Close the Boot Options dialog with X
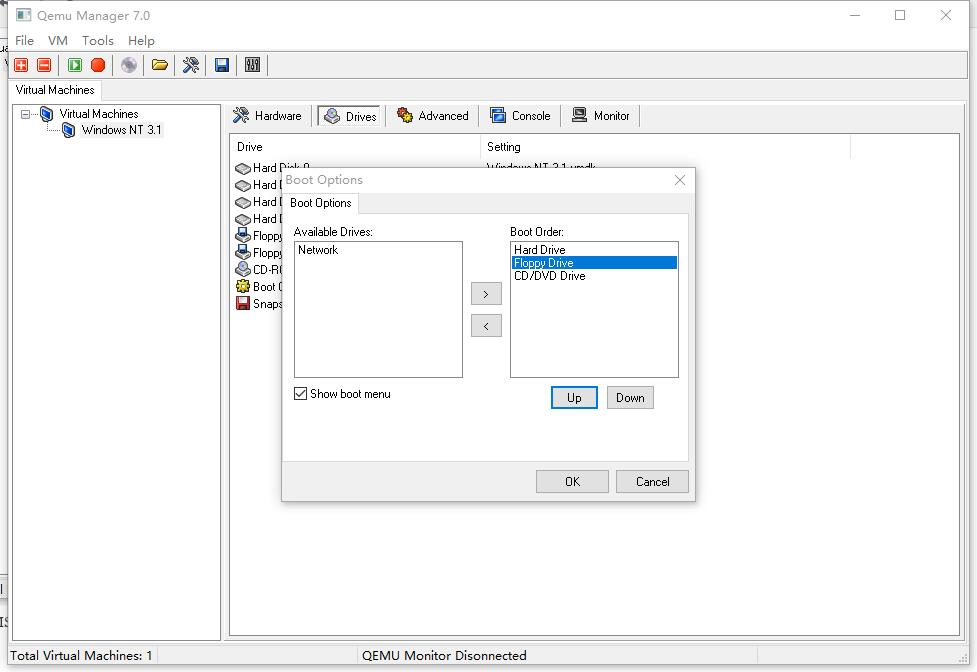The width and height of the screenshot is (977, 672). point(680,180)
